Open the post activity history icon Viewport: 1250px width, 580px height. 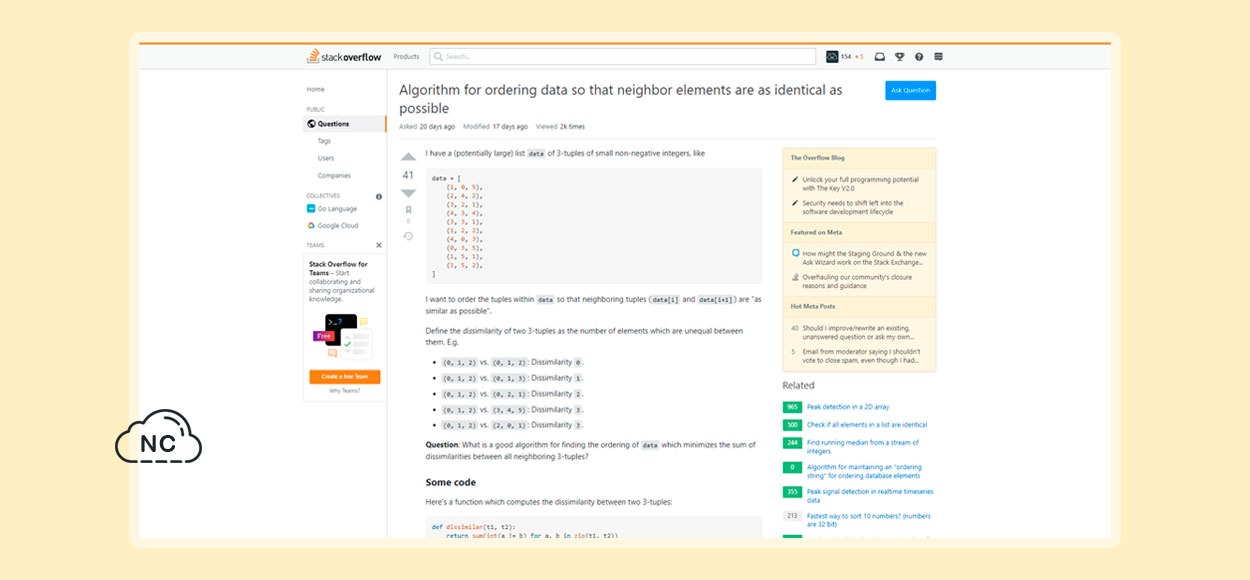408,236
